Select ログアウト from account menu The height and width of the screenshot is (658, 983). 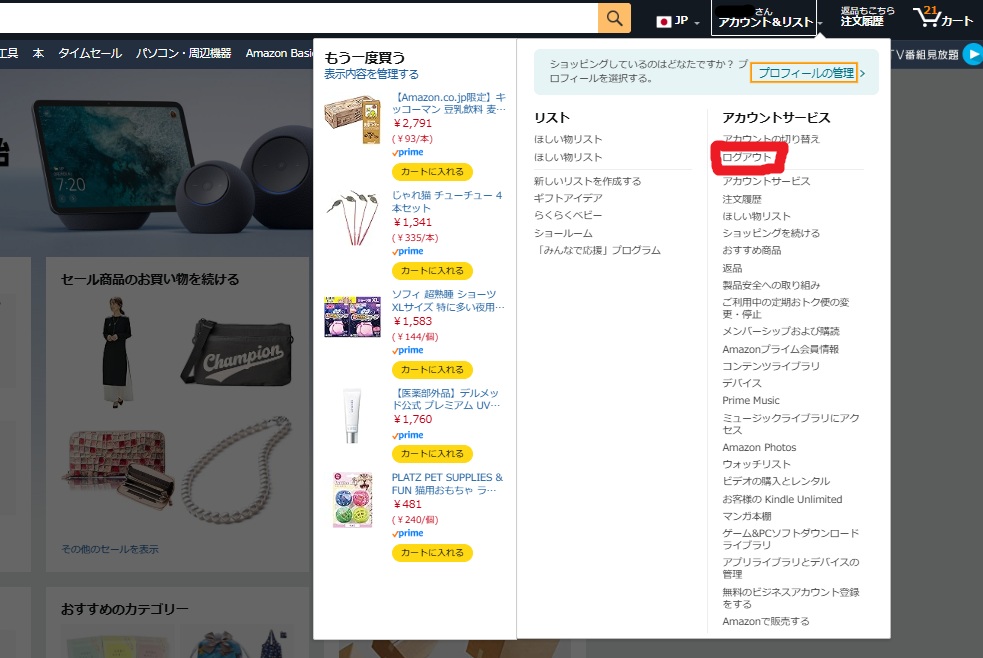point(748,157)
